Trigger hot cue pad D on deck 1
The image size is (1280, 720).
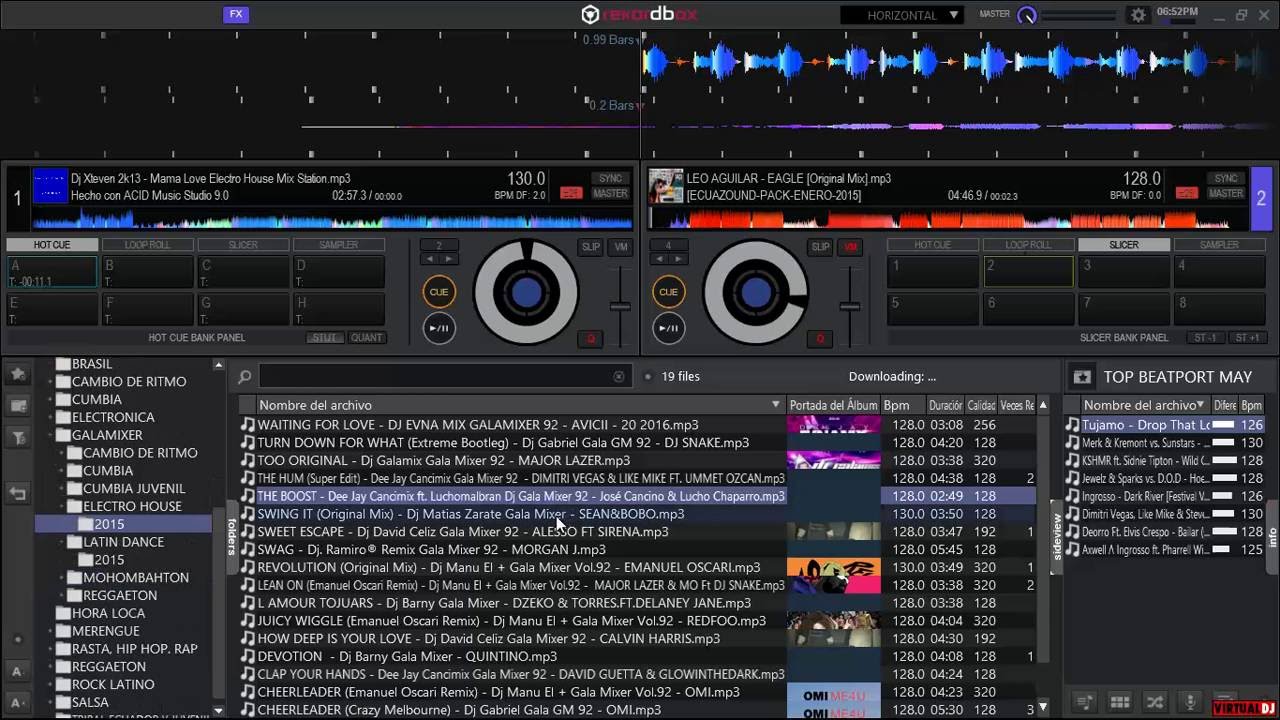point(339,273)
